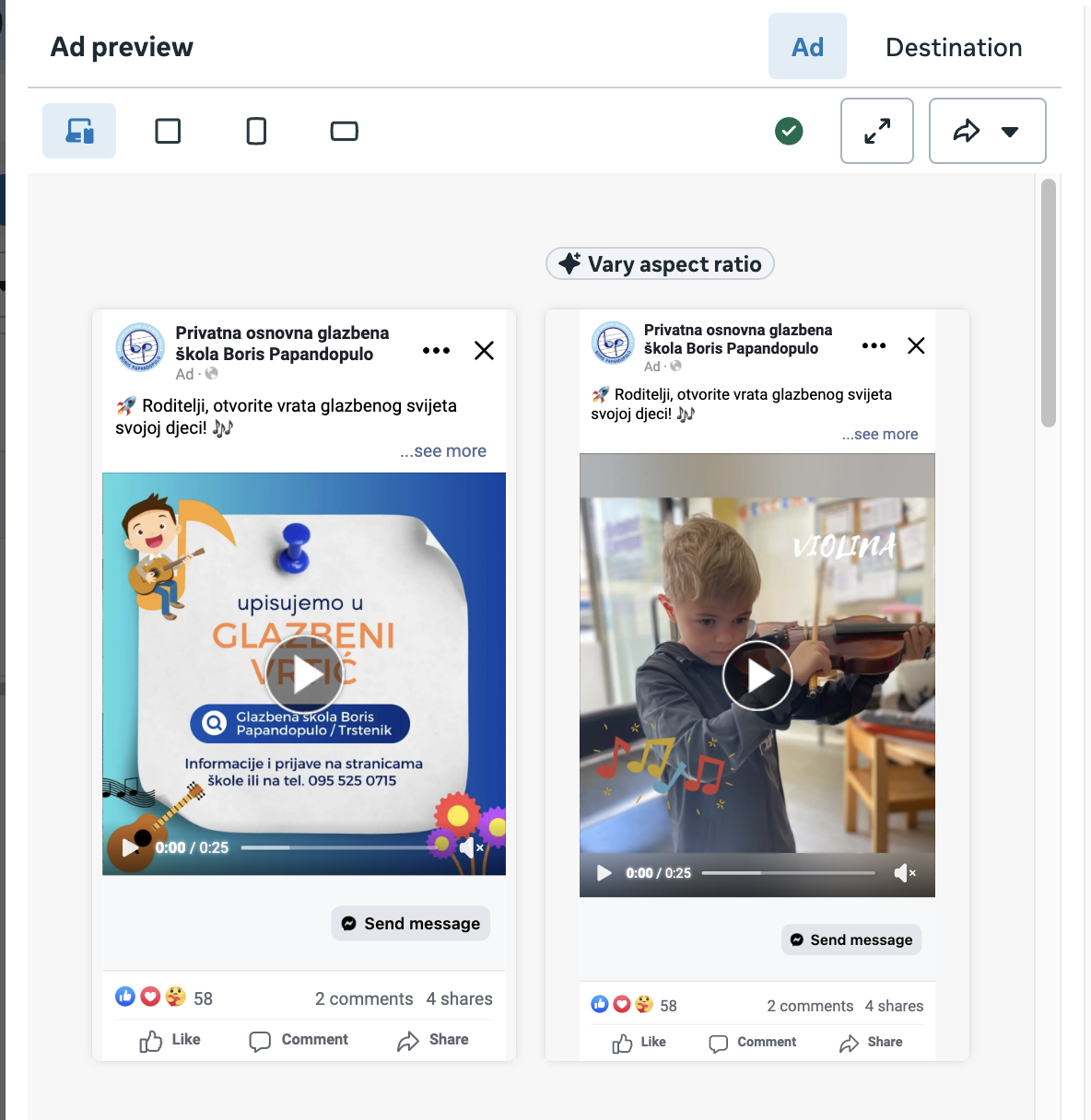The width and height of the screenshot is (1091, 1120).
Task: Unmute the left ad video
Action: [472, 847]
